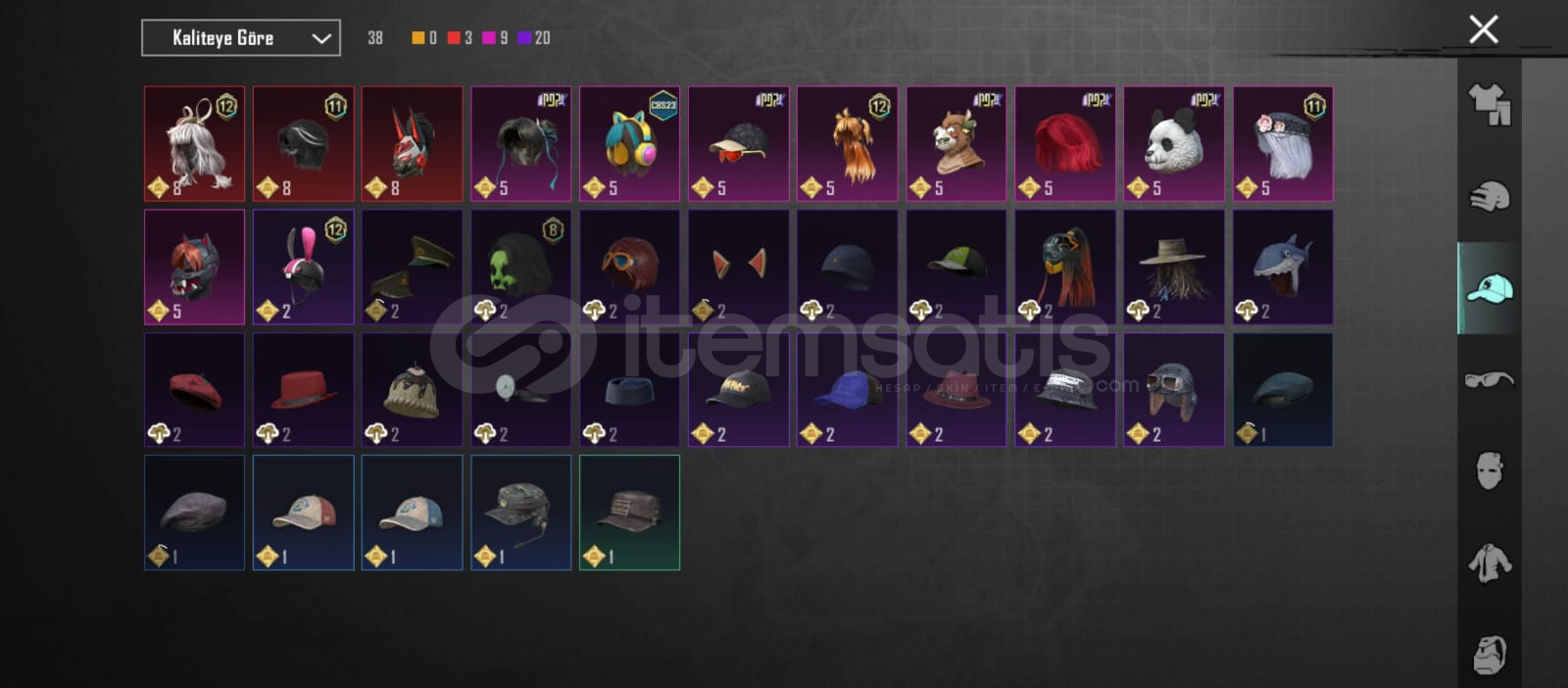This screenshot has height=688, width=1568.
Task: Close the inventory with the X button
Action: (x=1484, y=29)
